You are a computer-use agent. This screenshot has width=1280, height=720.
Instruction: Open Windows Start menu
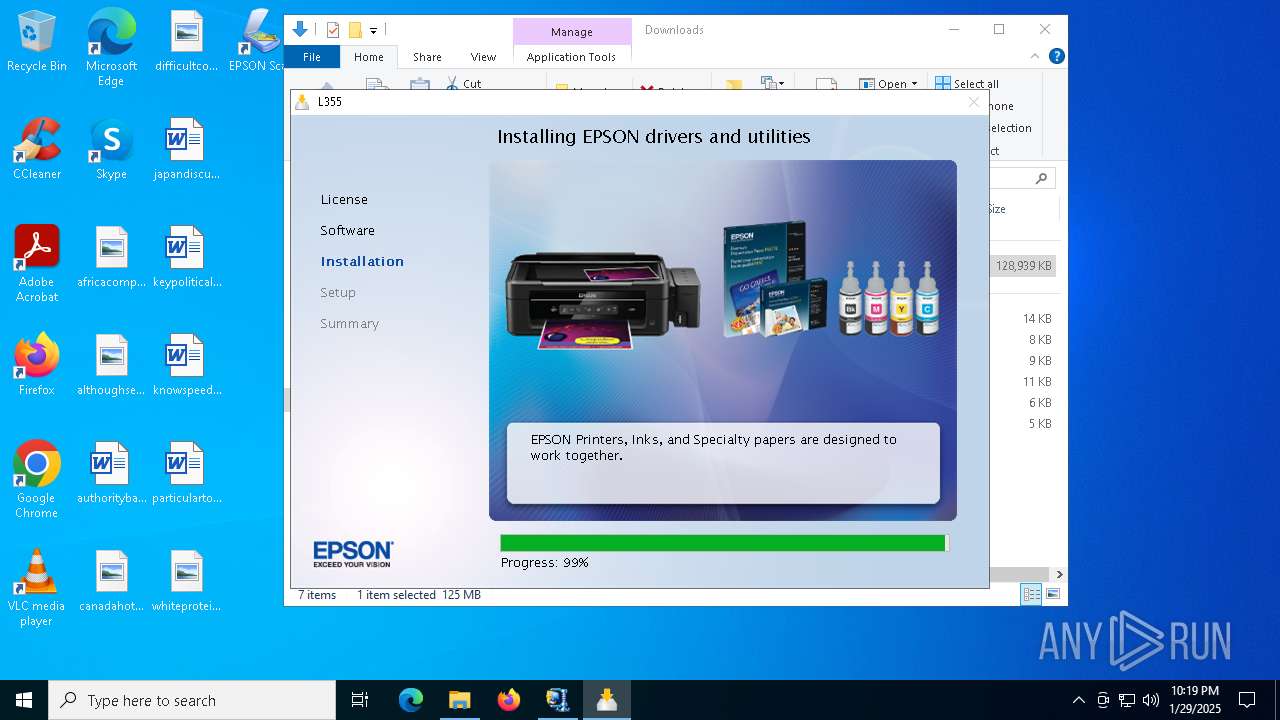point(24,700)
